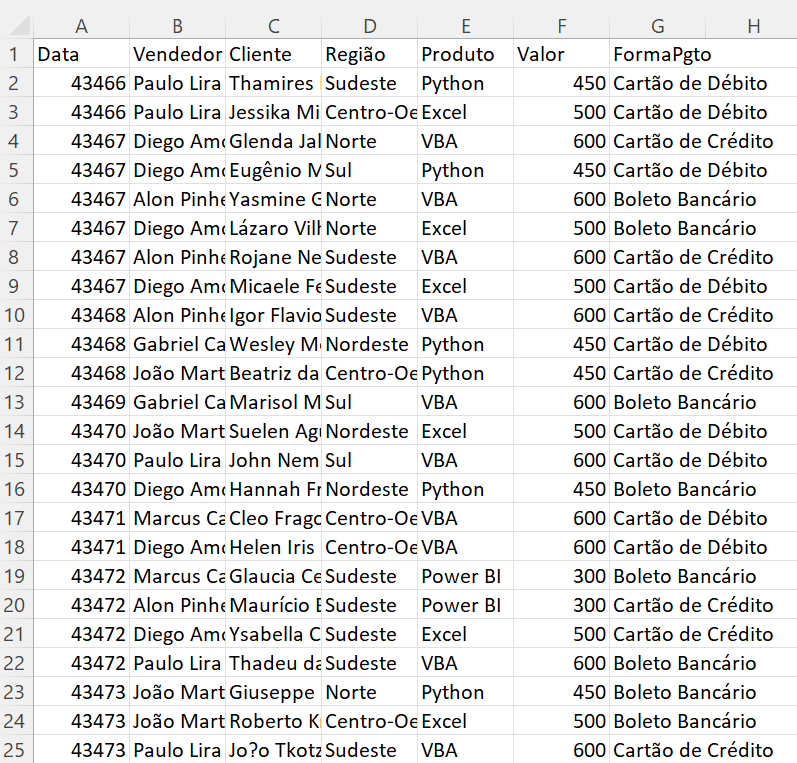Select cell with client Yasmine G
Viewport: 797px width, 763px height.
273,199
